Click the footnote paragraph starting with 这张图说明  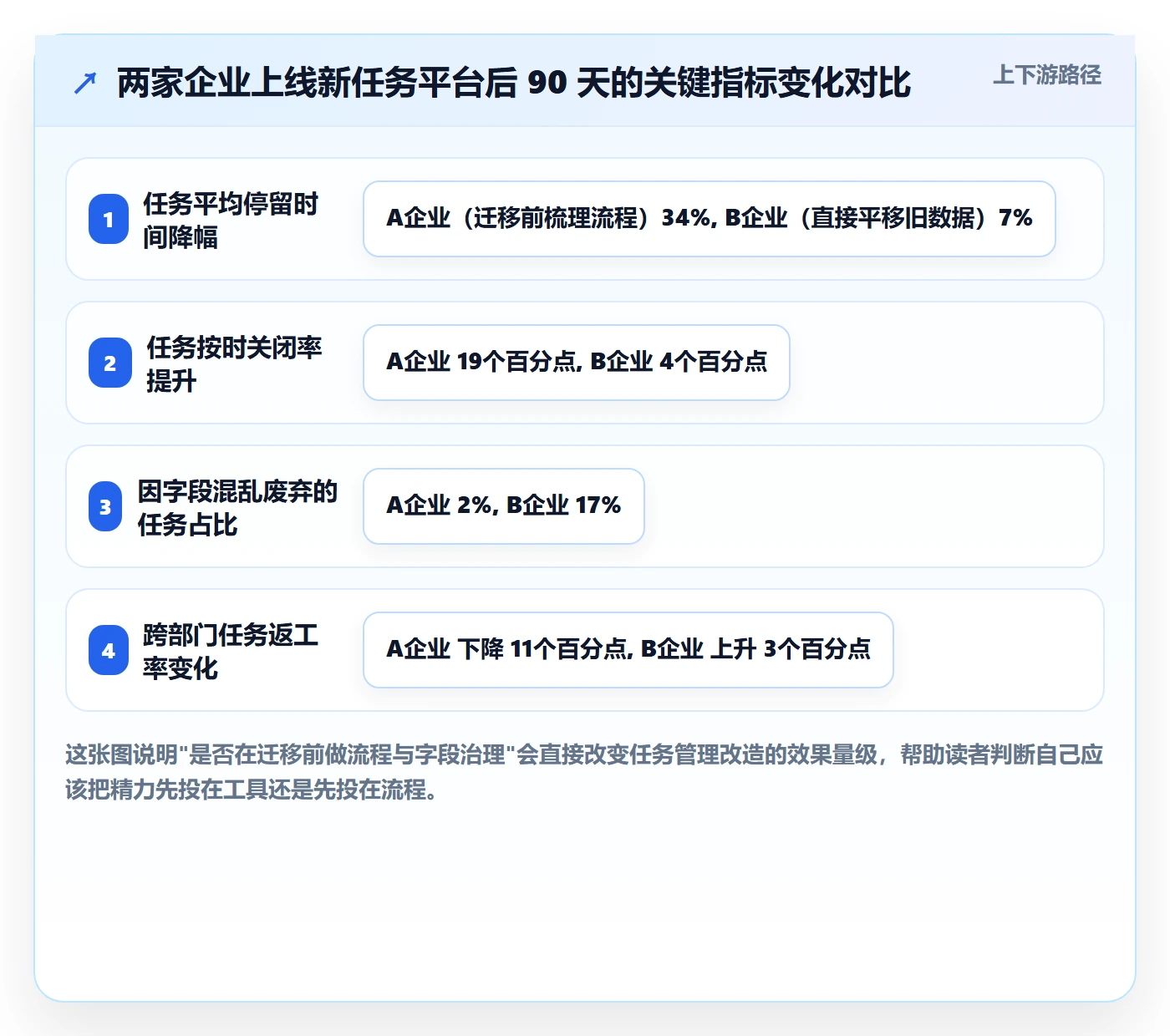click(584, 771)
